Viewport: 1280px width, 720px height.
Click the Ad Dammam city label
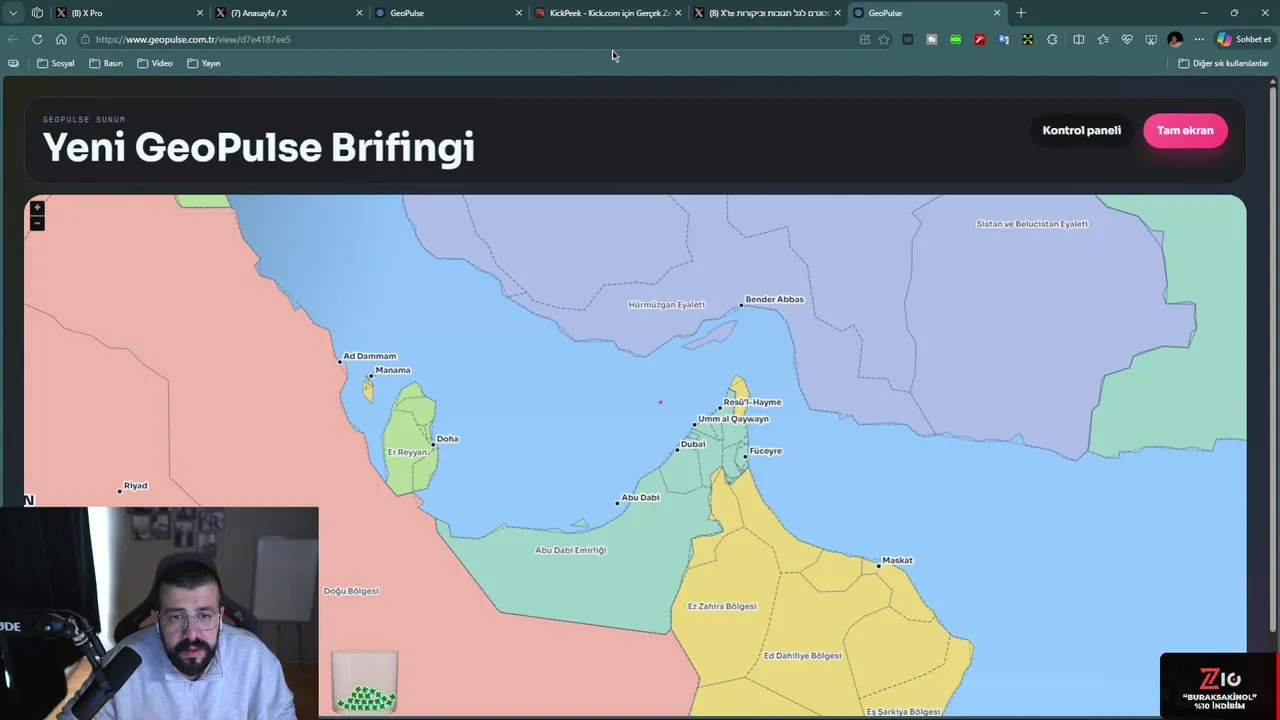pos(370,356)
